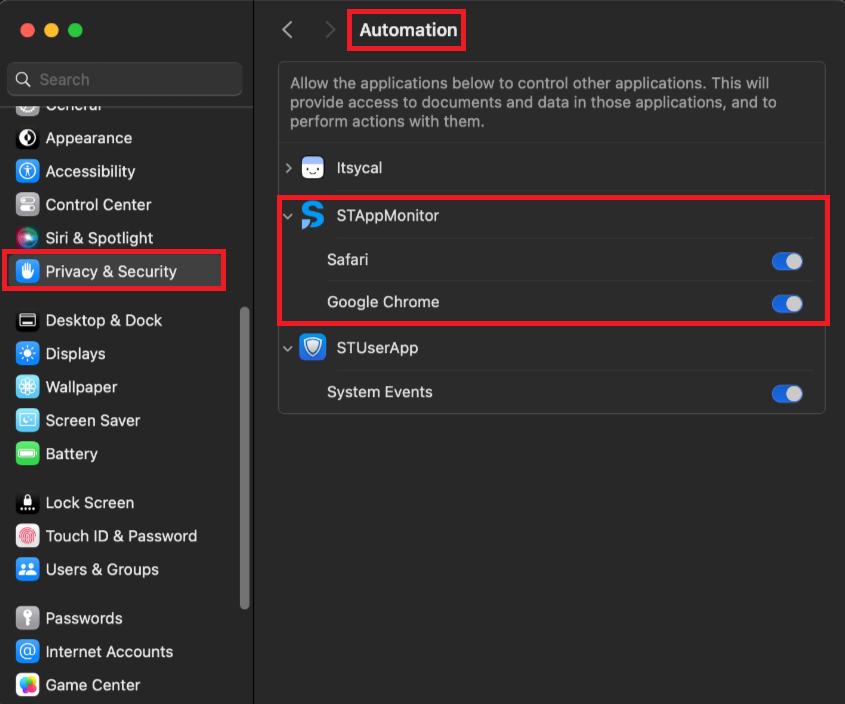The height and width of the screenshot is (704, 845).
Task: Click the Siri & Spotlight icon
Action: tap(27, 238)
